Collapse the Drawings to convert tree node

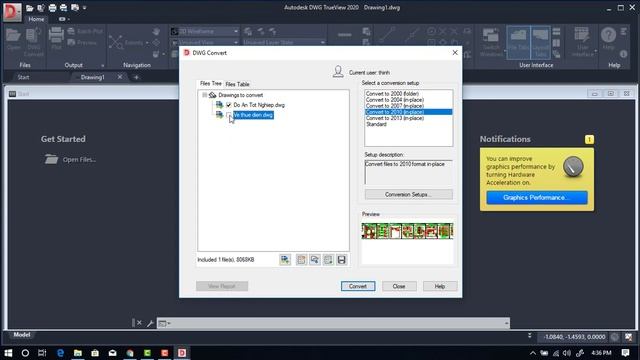[204, 95]
